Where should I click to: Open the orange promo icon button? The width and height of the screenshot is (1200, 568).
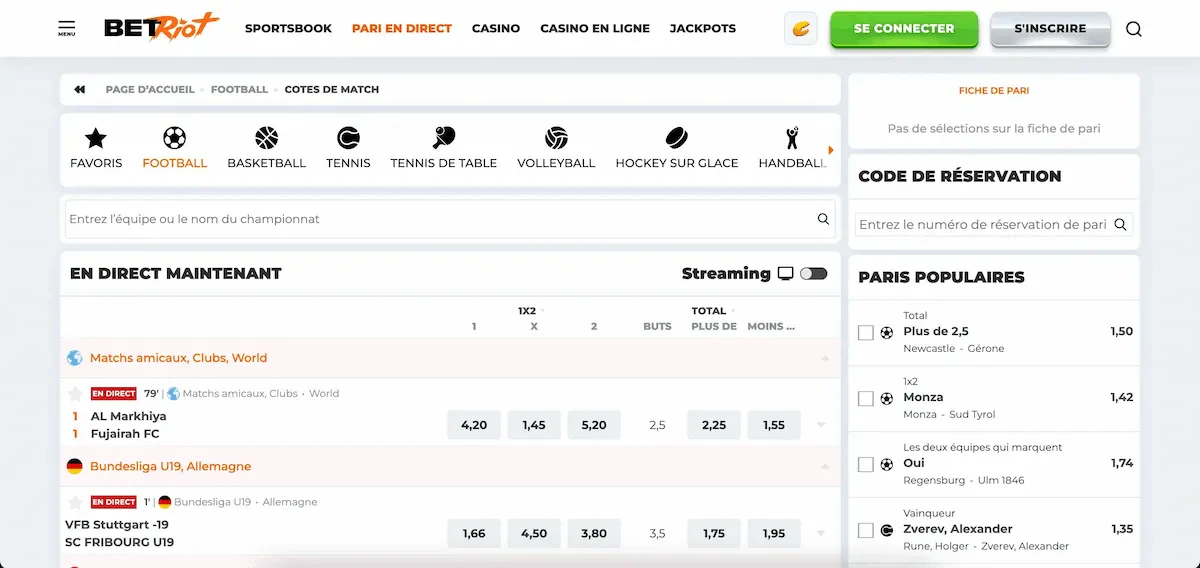801,29
